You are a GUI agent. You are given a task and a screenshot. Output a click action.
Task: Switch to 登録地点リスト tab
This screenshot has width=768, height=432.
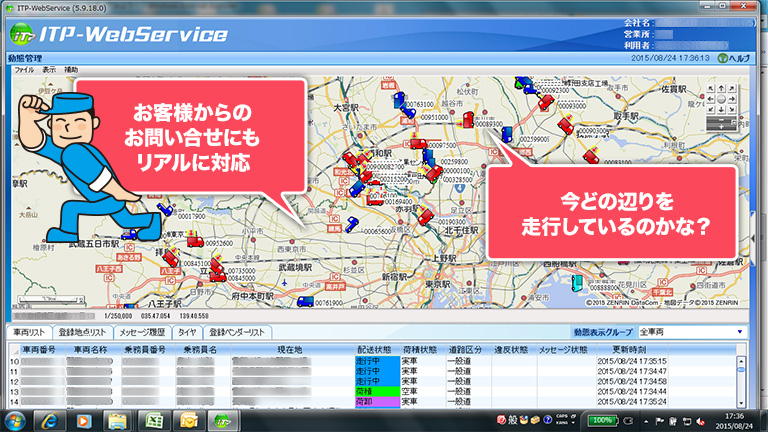(82, 332)
